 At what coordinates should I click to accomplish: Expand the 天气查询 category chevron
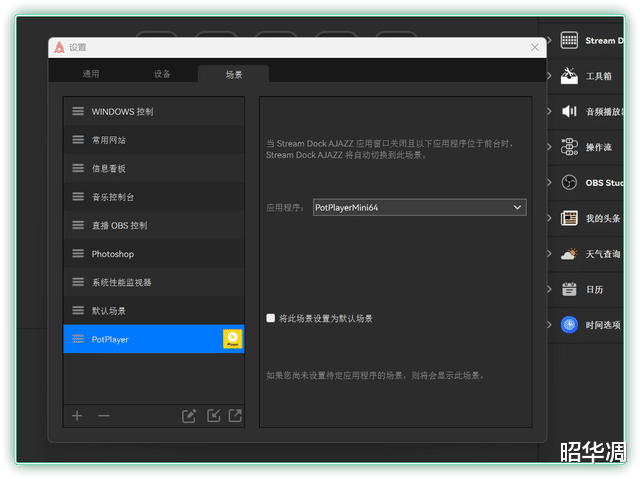[x=549, y=254]
